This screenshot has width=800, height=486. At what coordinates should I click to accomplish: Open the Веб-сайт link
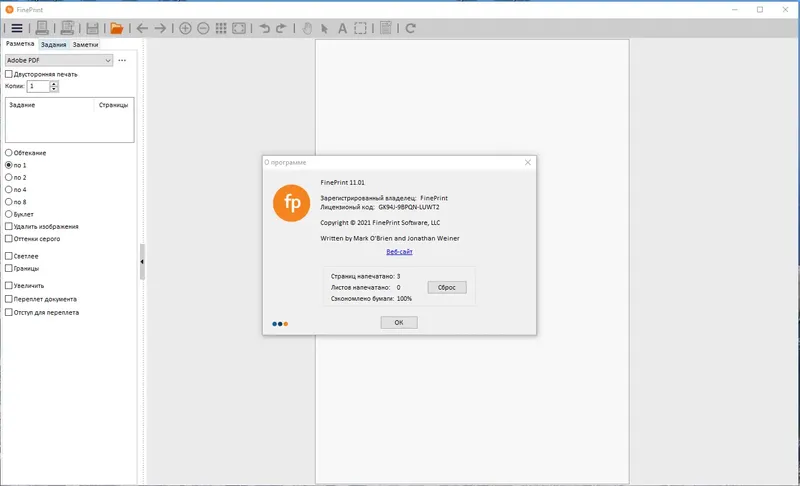(399, 252)
